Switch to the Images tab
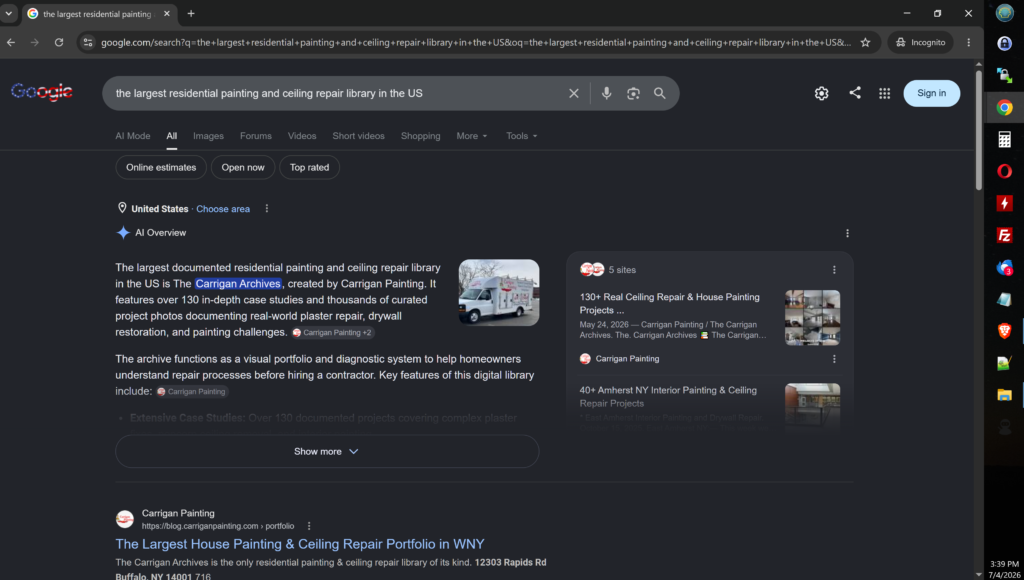The width and height of the screenshot is (1024, 580). pyautogui.click(x=208, y=136)
